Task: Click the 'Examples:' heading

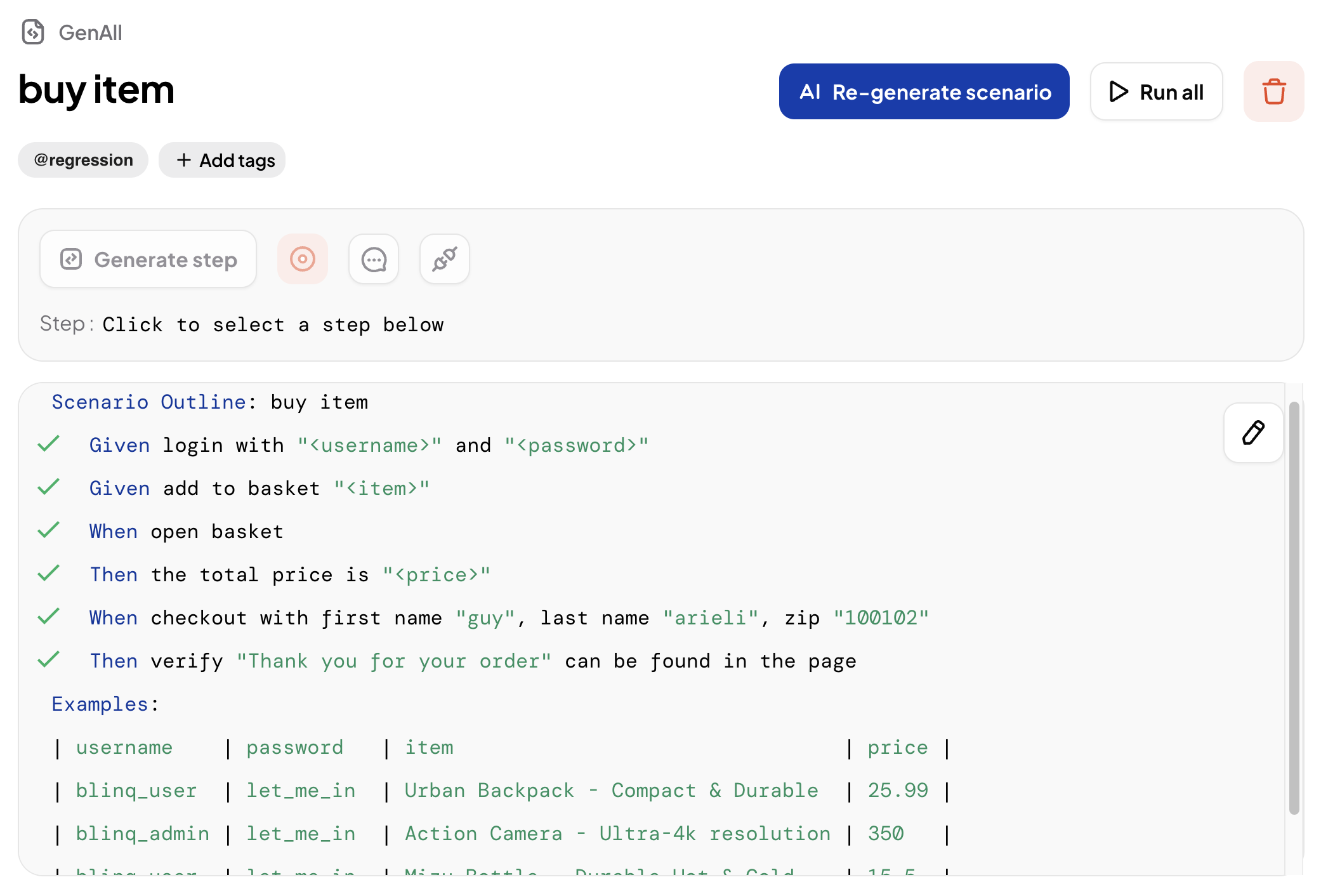Action: click(x=105, y=704)
